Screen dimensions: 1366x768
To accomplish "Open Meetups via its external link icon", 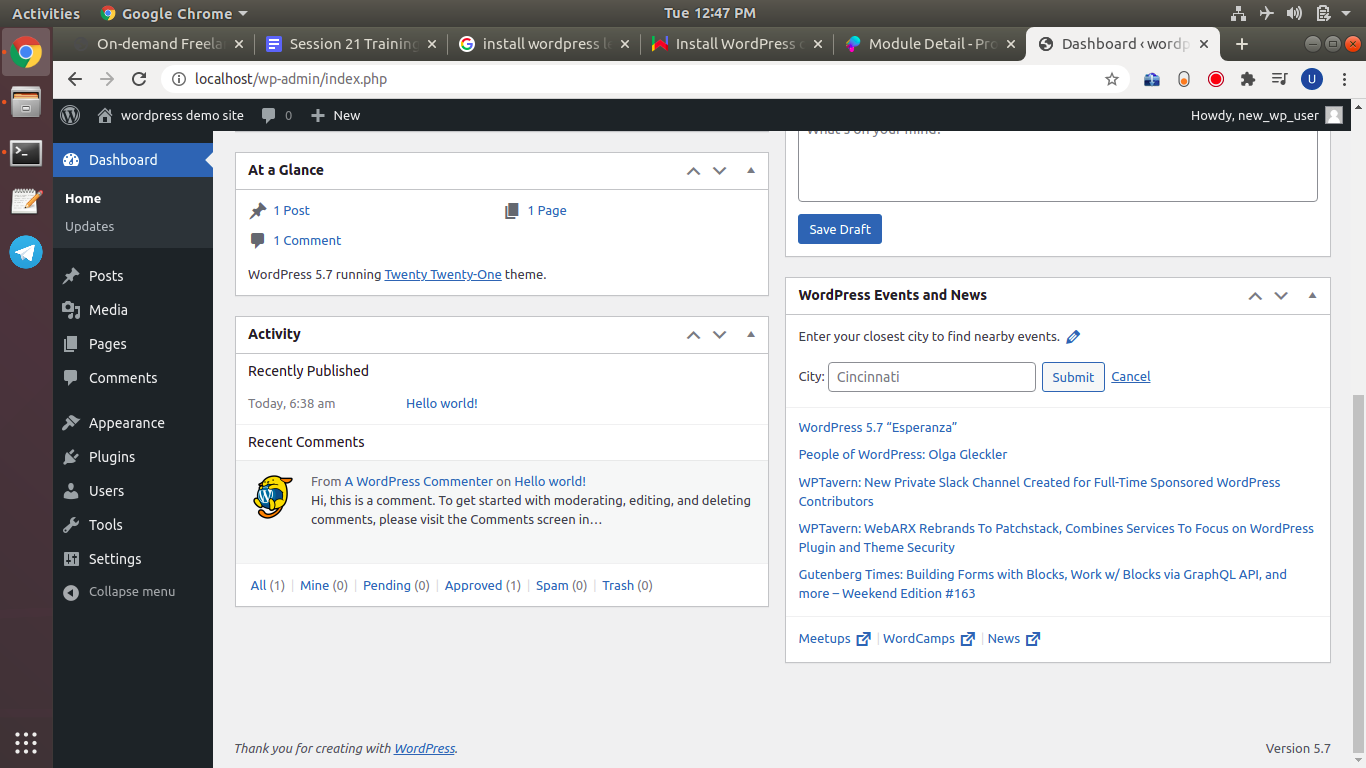I will [x=862, y=638].
